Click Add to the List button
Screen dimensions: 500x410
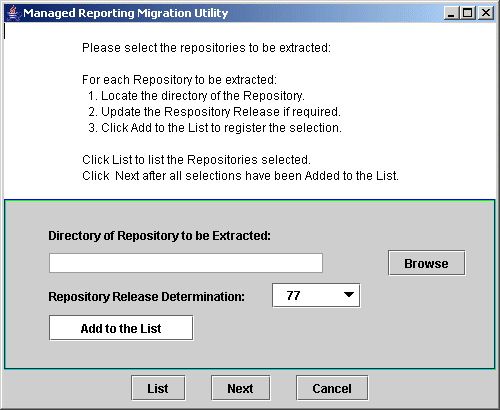coord(121,328)
